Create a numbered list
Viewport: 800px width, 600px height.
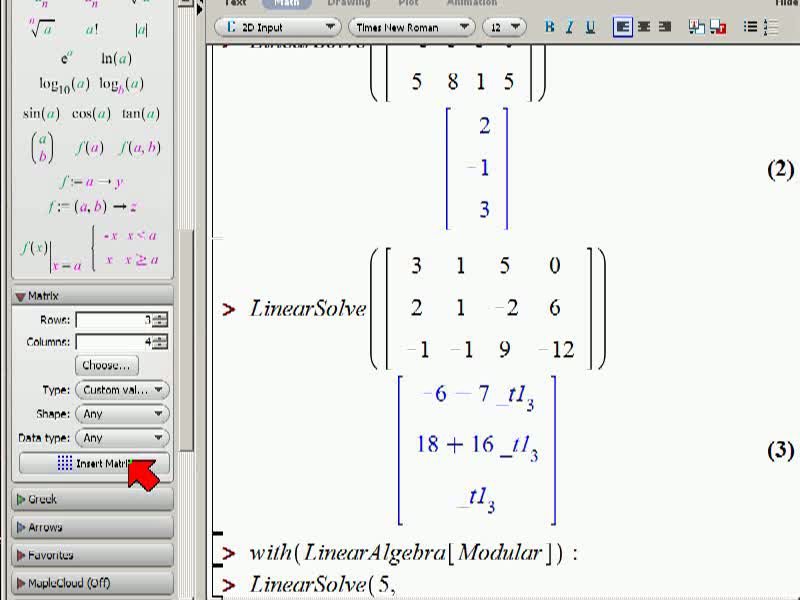pyautogui.click(x=770, y=27)
